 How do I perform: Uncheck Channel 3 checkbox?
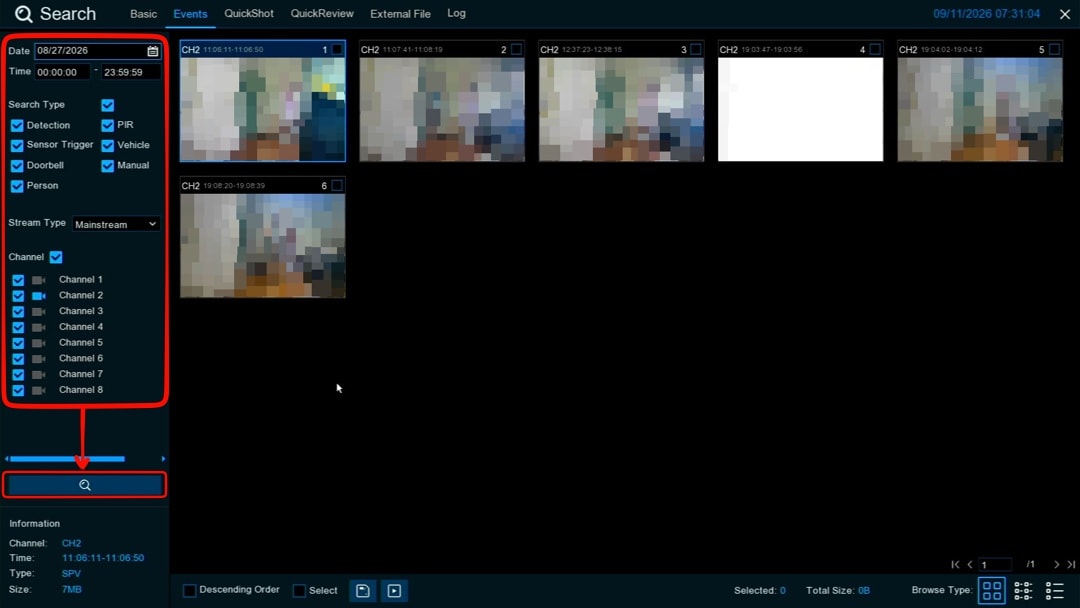coord(18,312)
